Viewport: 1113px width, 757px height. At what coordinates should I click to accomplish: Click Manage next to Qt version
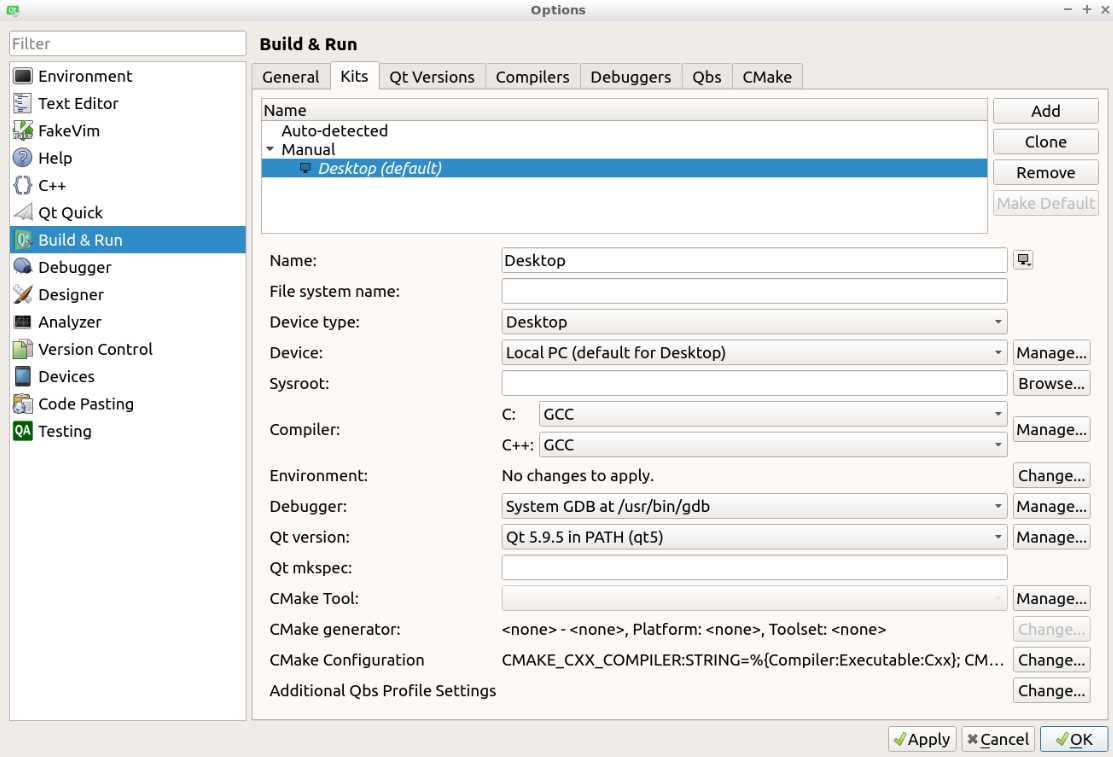[1051, 537]
